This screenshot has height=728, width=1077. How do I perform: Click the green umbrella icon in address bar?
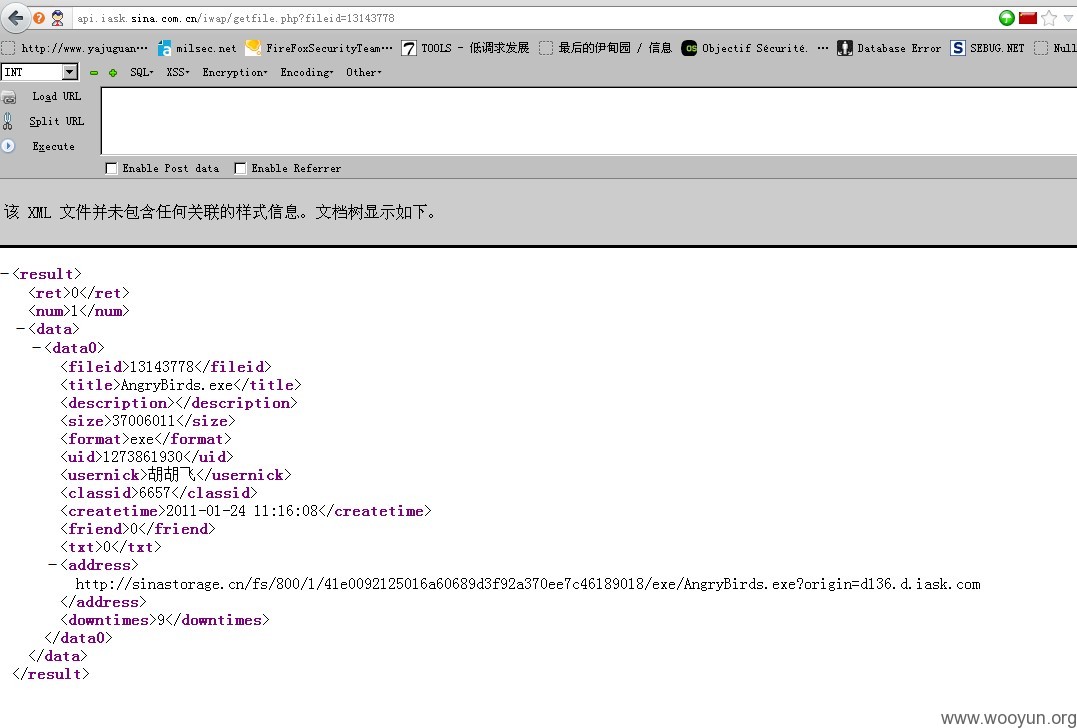pos(1006,19)
